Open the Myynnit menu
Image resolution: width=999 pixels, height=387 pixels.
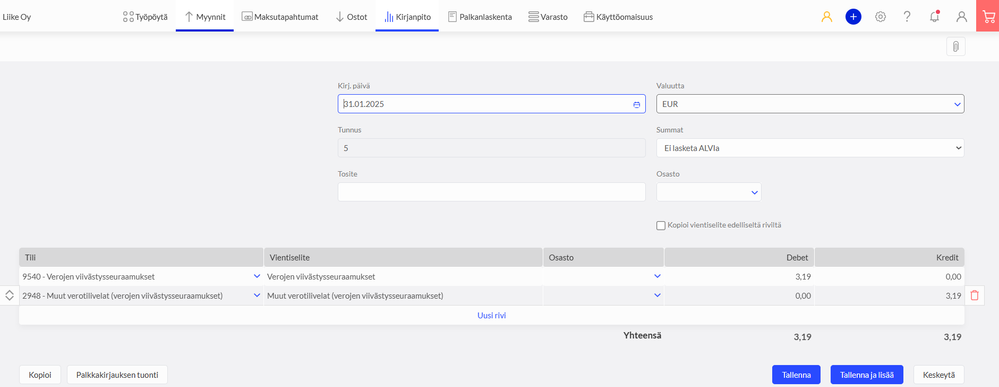click(x=205, y=17)
